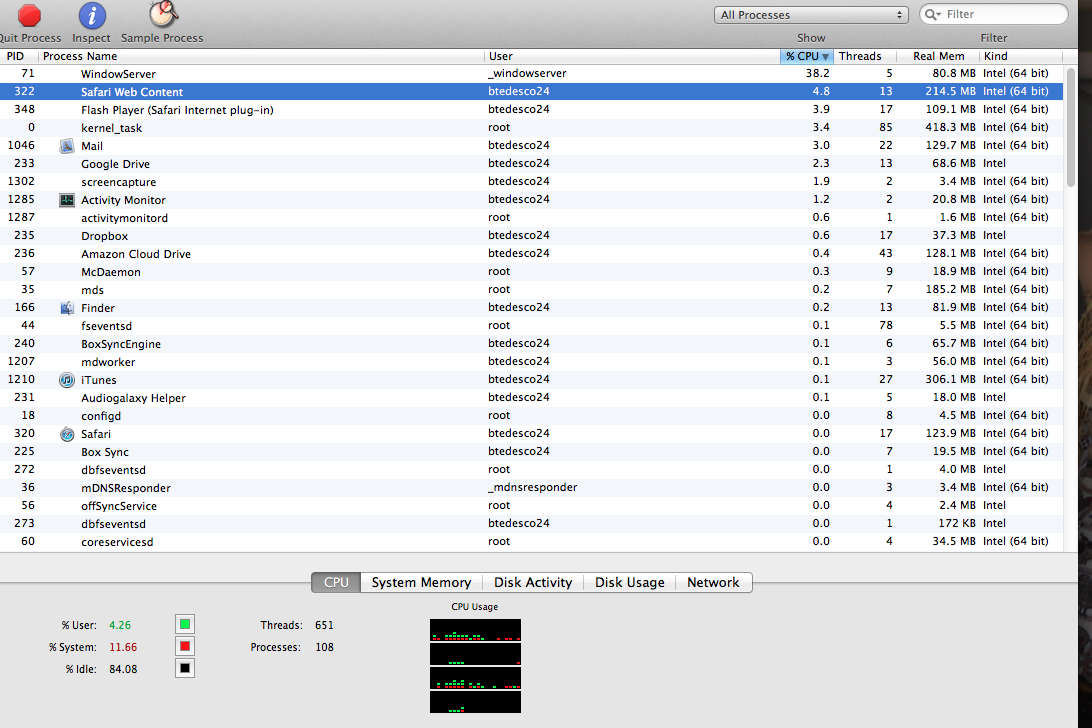The width and height of the screenshot is (1092, 728).
Task: Click the Finder icon in process list
Action: 67,308
